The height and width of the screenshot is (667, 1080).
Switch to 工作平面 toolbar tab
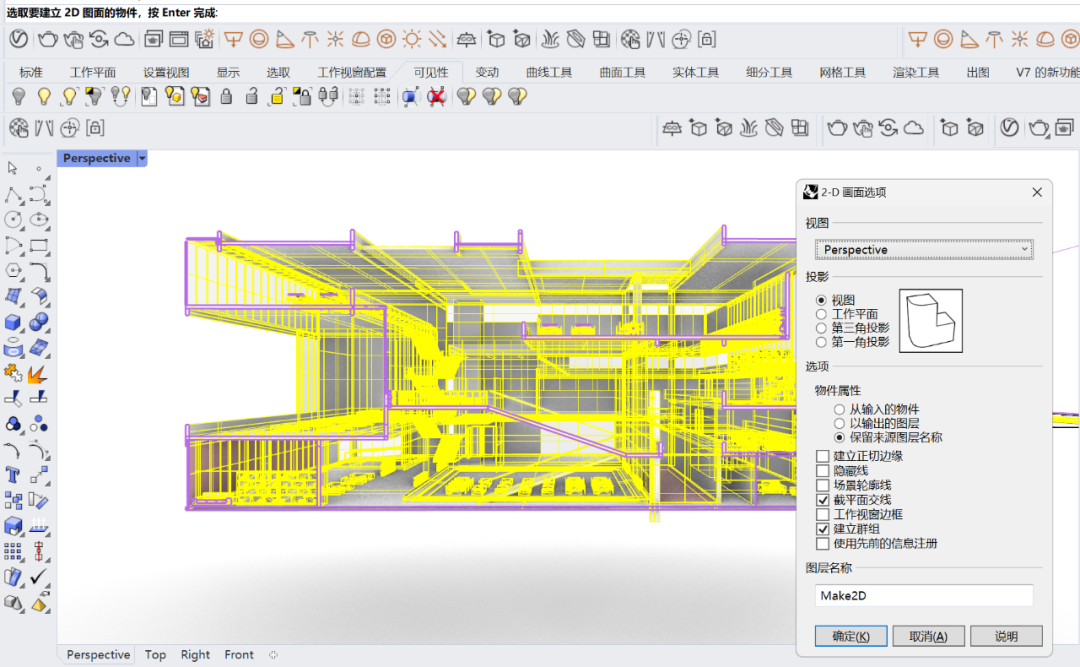pos(92,72)
